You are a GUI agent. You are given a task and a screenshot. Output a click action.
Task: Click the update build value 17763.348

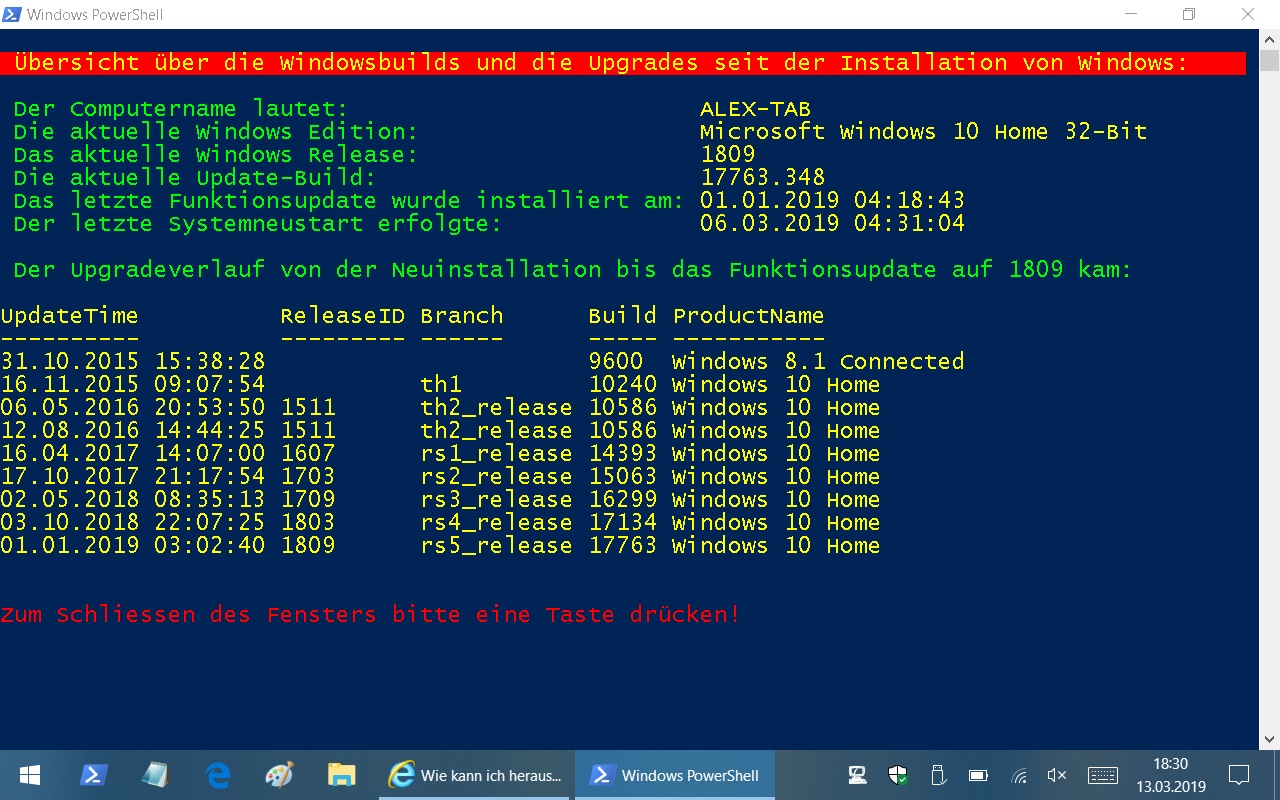click(762, 177)
